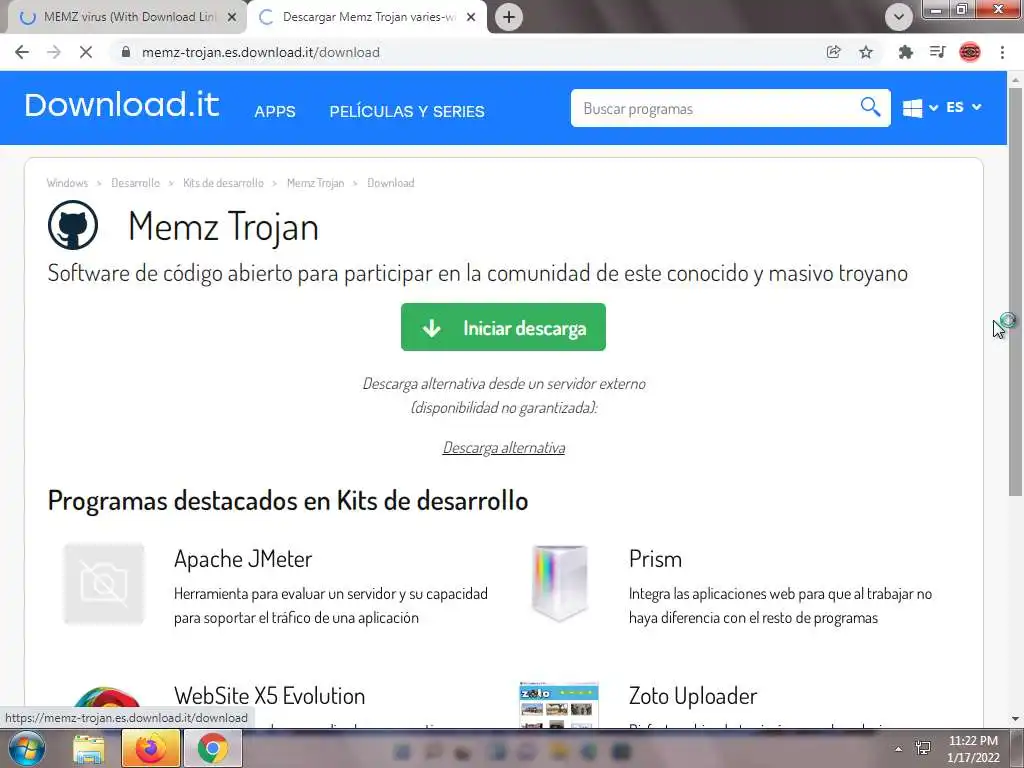Go back using the browser back arrow
Viewport: 1024px width, 768px height.
click(x=22, y=52)
